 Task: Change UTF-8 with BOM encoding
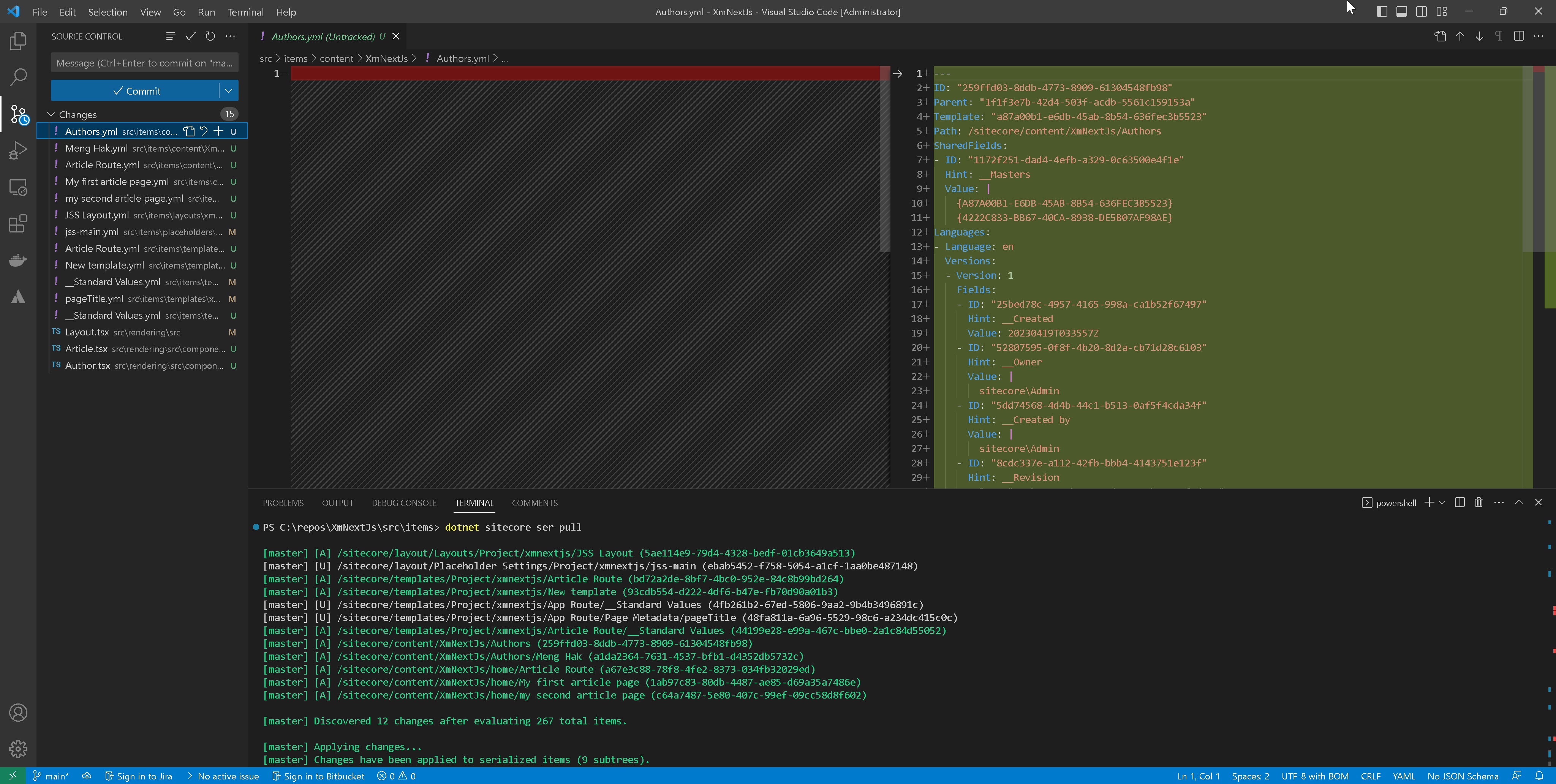tap(1315, 776)
